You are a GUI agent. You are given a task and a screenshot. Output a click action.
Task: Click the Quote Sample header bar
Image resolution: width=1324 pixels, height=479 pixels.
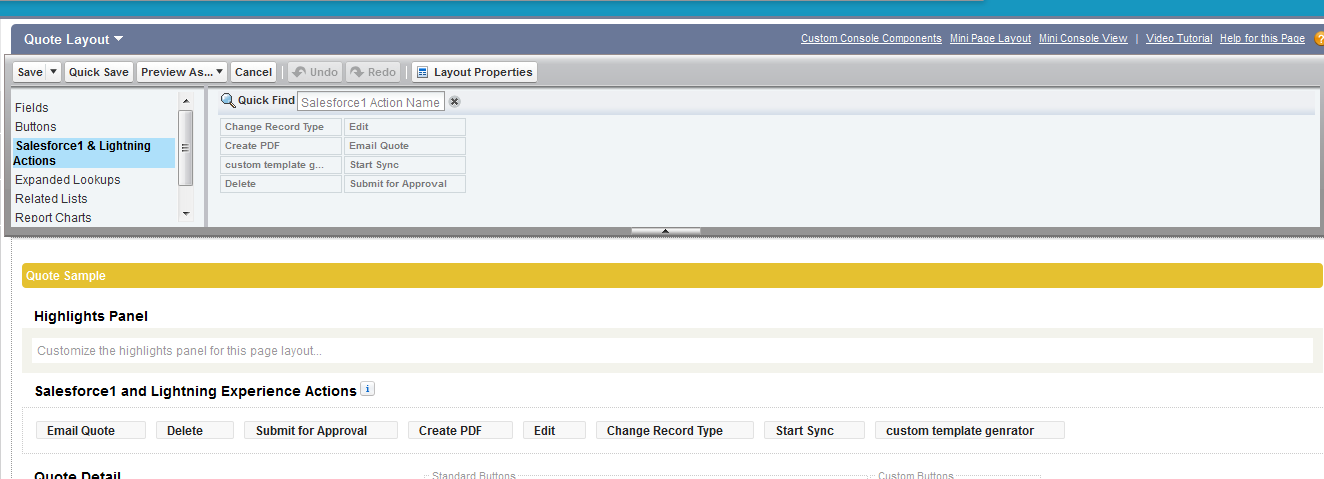(x=672, y=276)
